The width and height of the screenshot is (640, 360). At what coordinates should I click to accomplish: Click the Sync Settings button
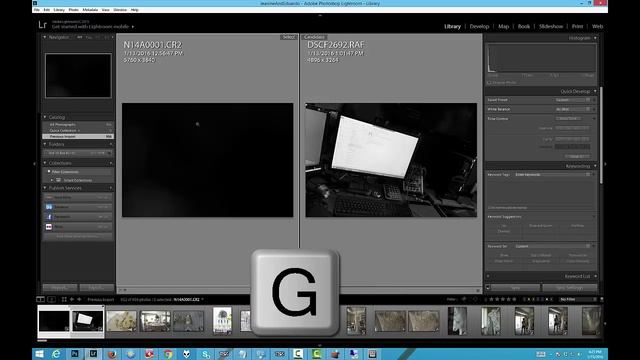point(569,288)
